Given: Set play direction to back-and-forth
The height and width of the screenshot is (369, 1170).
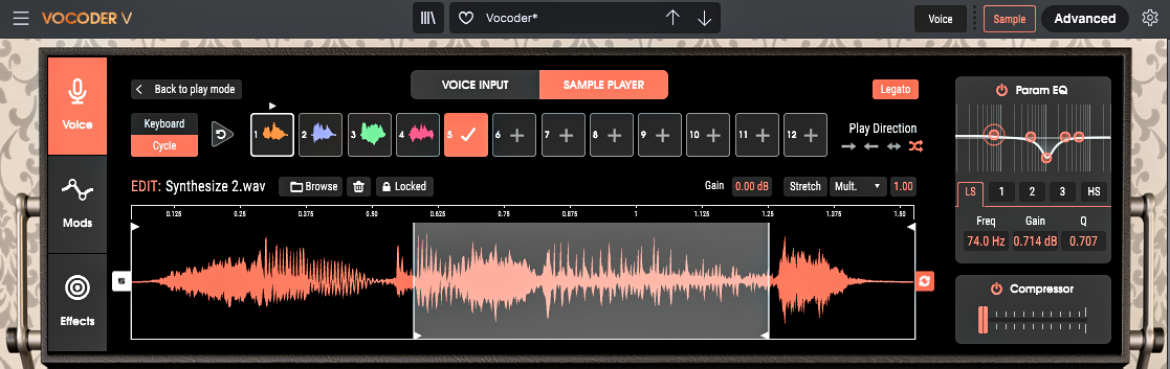Looking at the screenshot, I should [x=893, y=147].
